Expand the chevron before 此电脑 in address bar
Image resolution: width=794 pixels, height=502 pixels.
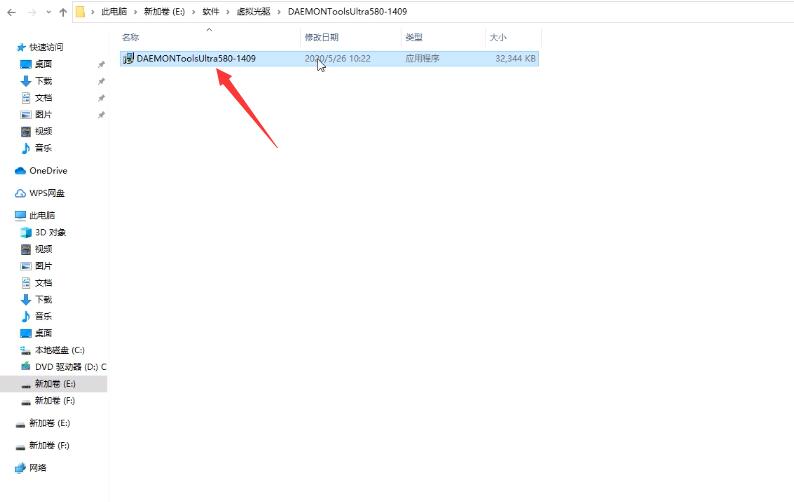93,12
